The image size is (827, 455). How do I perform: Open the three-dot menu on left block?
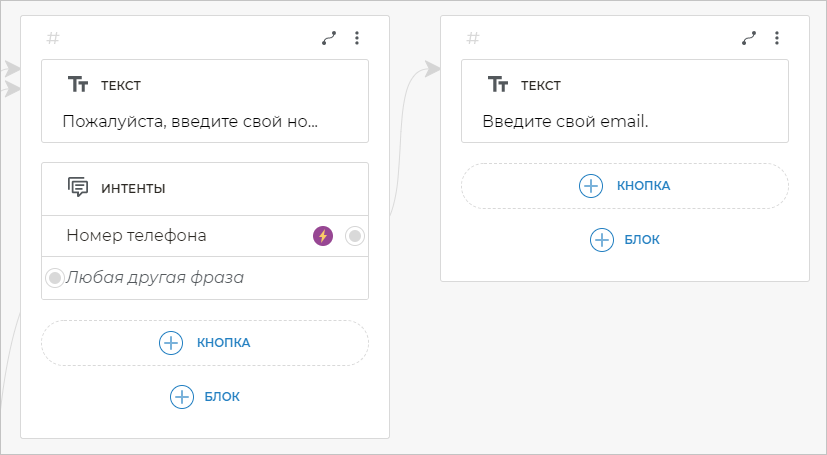click(357, 39)
